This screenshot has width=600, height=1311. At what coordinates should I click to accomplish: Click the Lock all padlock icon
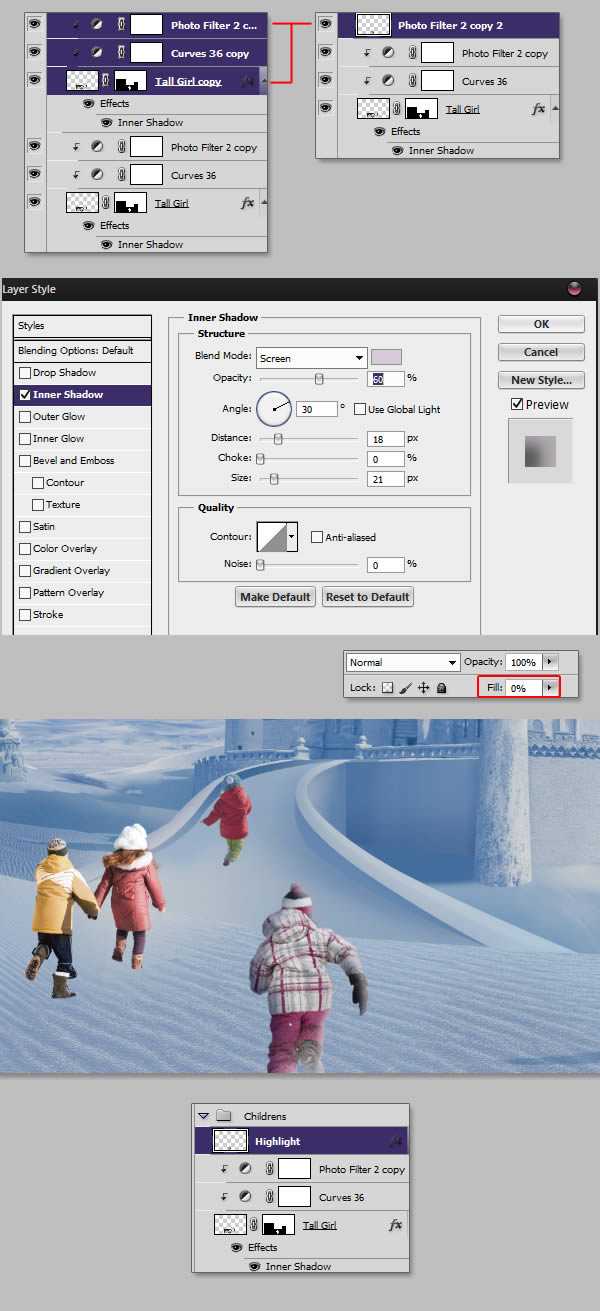[442, 688]
